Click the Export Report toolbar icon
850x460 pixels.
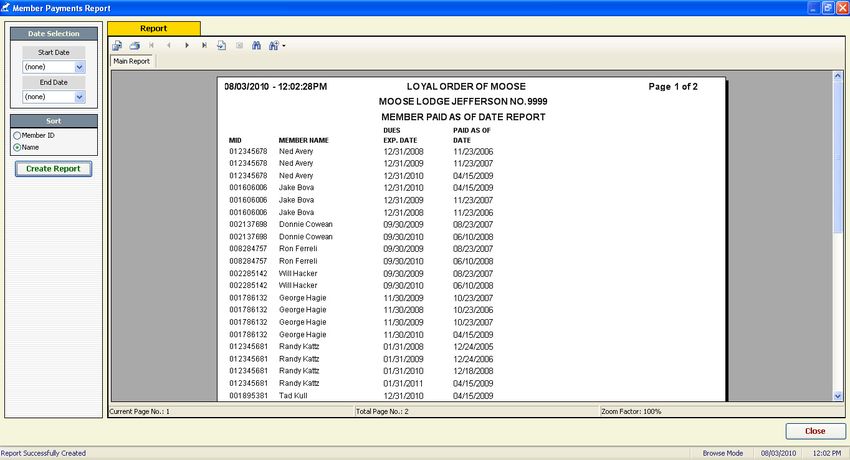point(117,46)
